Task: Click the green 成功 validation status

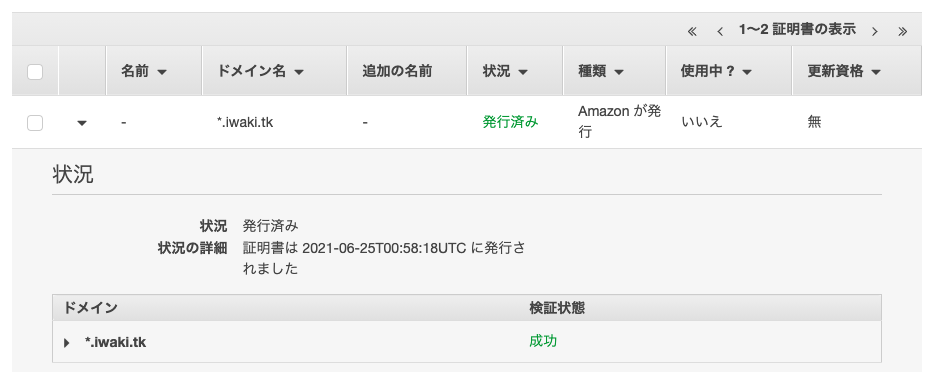Action: coord(543,341)
